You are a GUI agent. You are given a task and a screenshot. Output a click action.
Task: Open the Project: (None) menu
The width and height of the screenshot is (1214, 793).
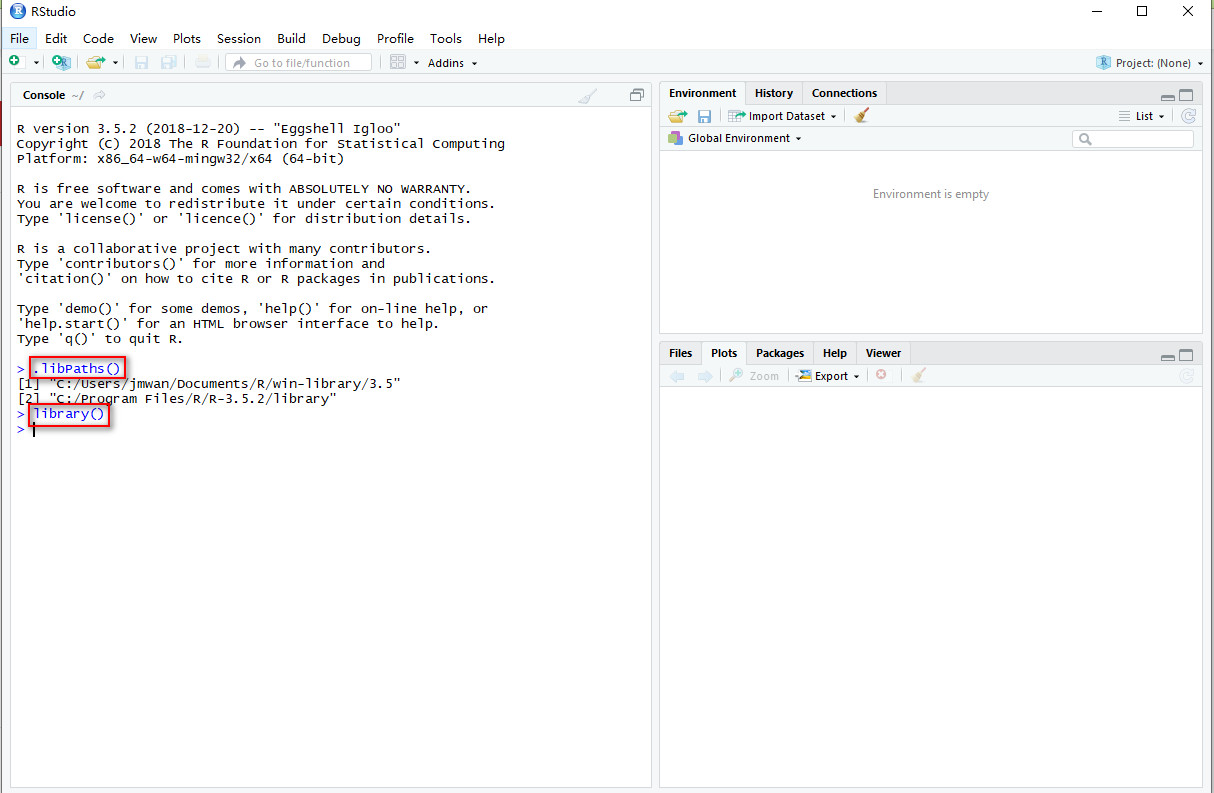[1149, 62]
